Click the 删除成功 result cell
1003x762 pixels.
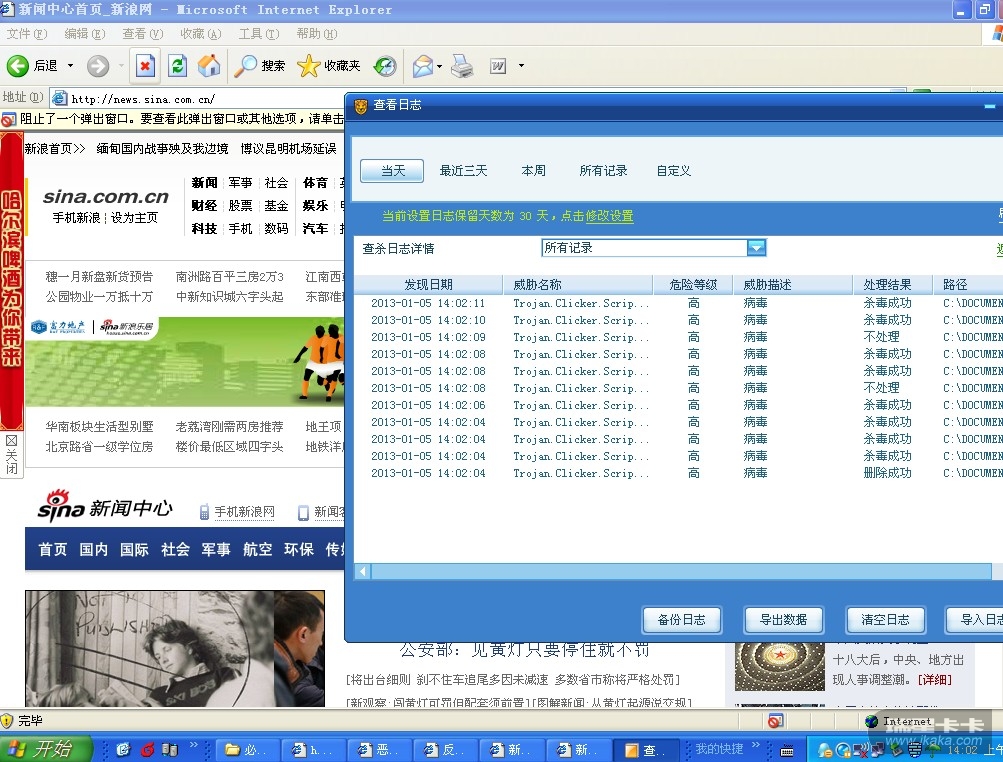point(887,473)
